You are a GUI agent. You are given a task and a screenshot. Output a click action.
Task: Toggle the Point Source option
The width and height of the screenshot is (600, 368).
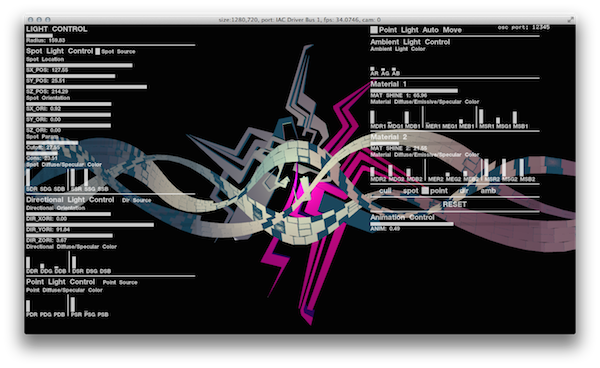click(x=120, y=282)
